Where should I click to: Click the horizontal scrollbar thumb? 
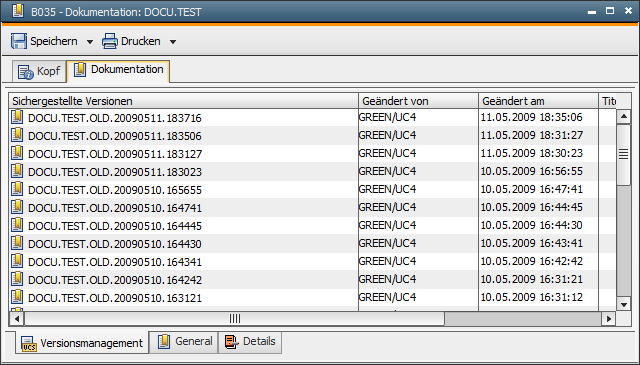[x=234, y=318]
